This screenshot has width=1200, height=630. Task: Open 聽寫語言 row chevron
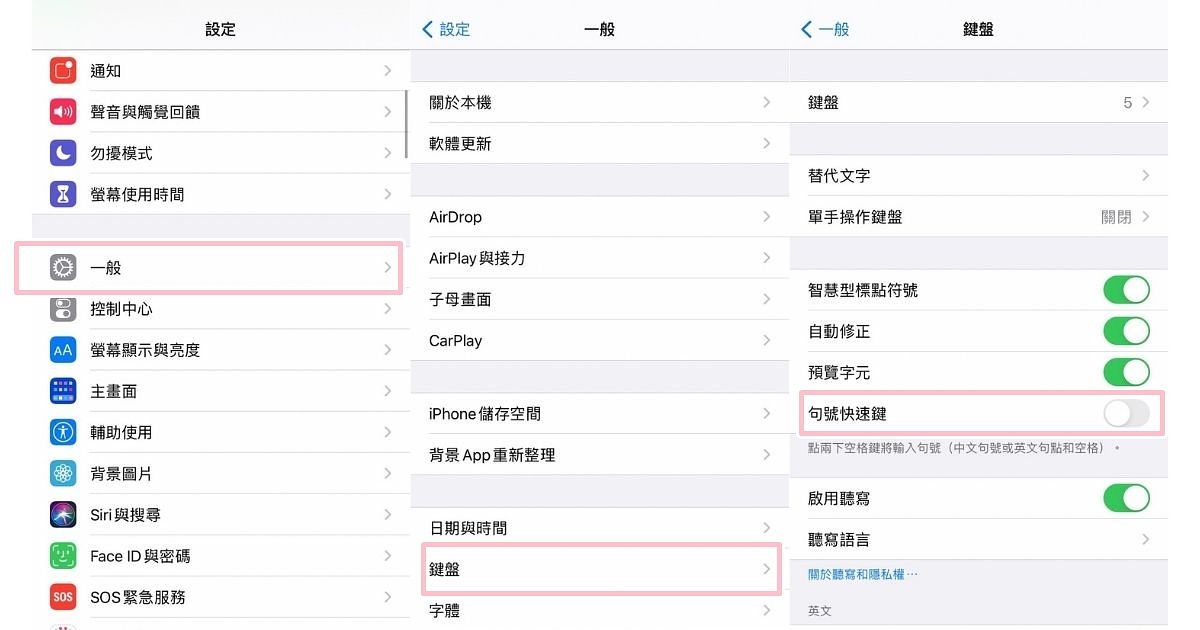point(1146,539)
